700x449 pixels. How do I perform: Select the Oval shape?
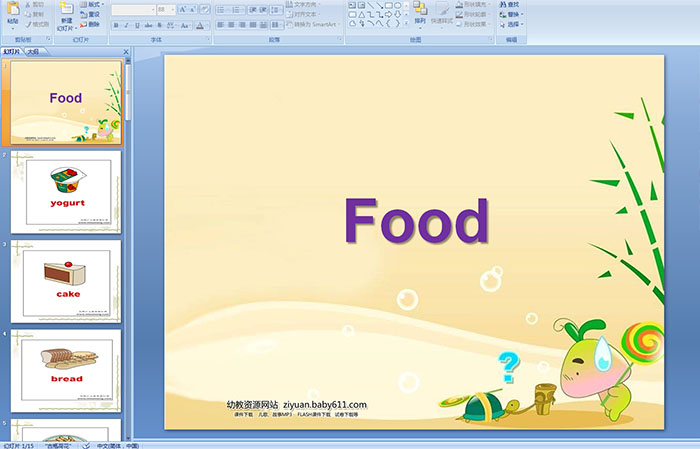[x=397, y=5]
